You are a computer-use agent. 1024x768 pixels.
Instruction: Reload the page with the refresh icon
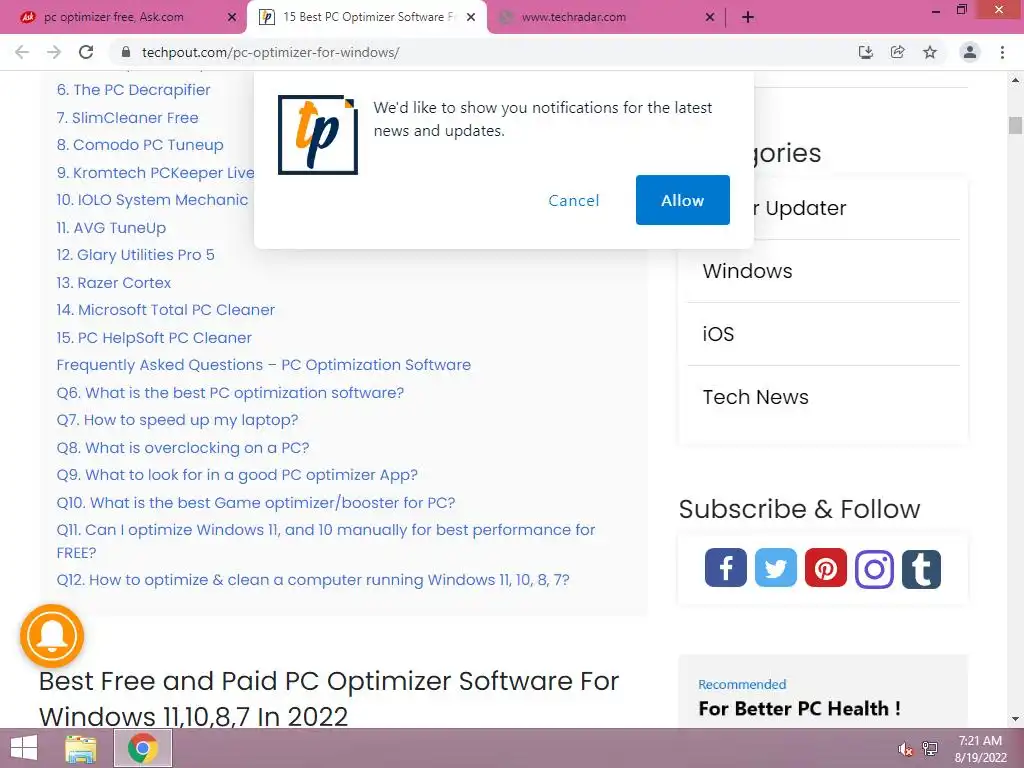coord(86,52)
